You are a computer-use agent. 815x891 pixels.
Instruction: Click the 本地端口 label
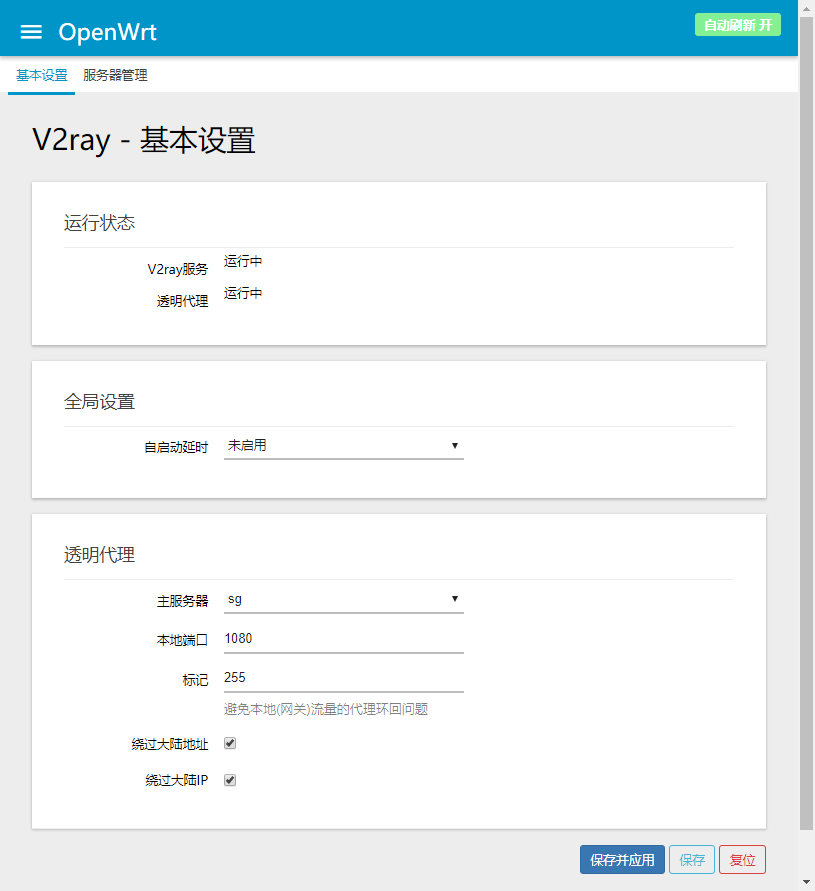182,640
